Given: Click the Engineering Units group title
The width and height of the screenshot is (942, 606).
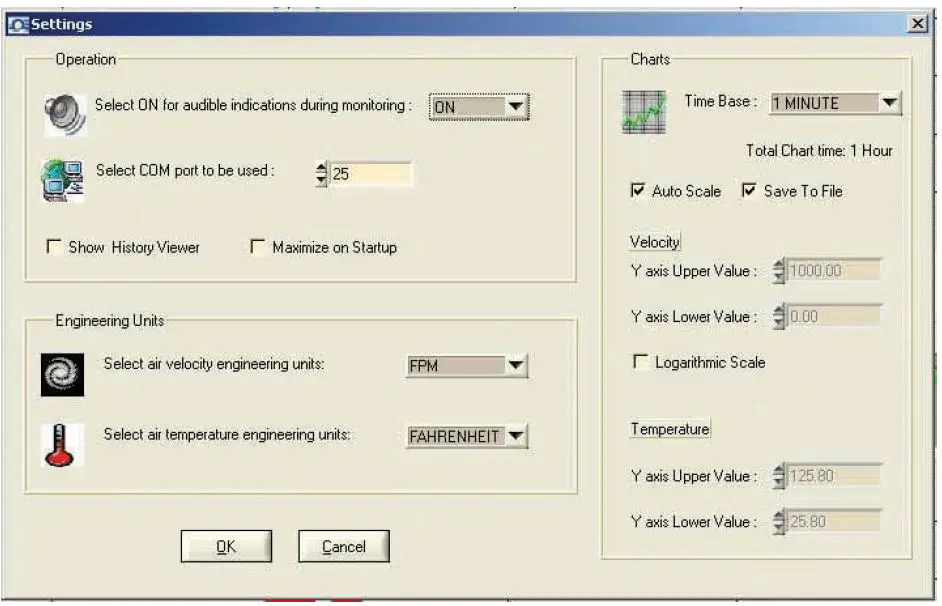Looking at the screenshot, I should 109,320.
